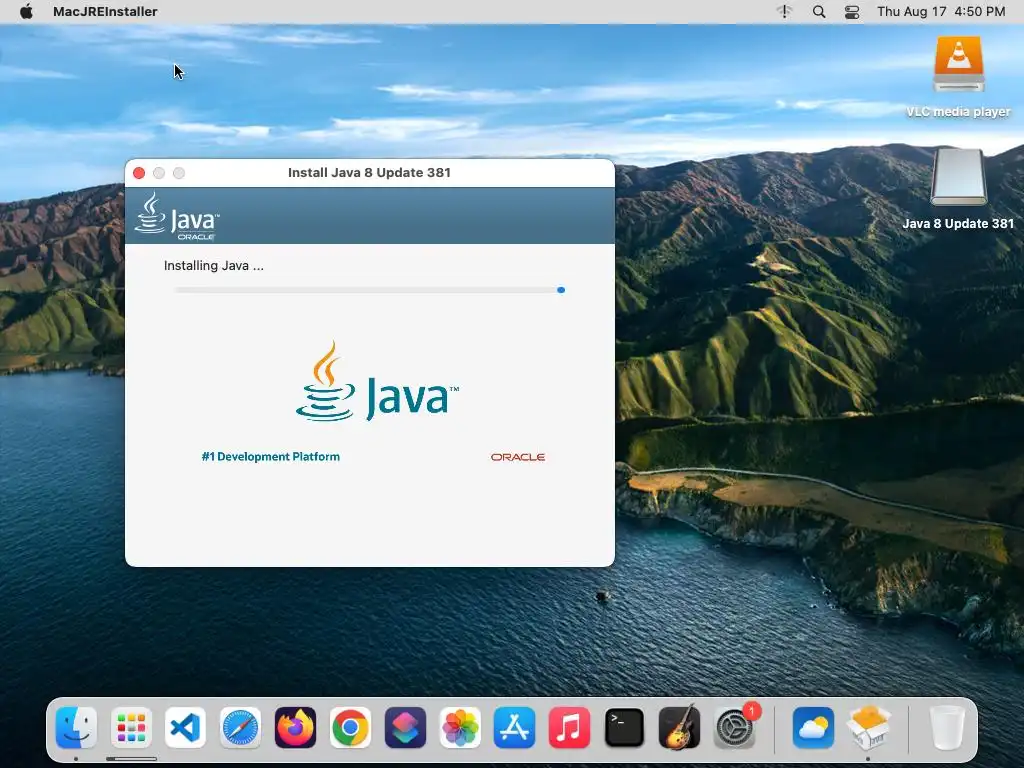Click the Java installation progress bar

[370, 290]
